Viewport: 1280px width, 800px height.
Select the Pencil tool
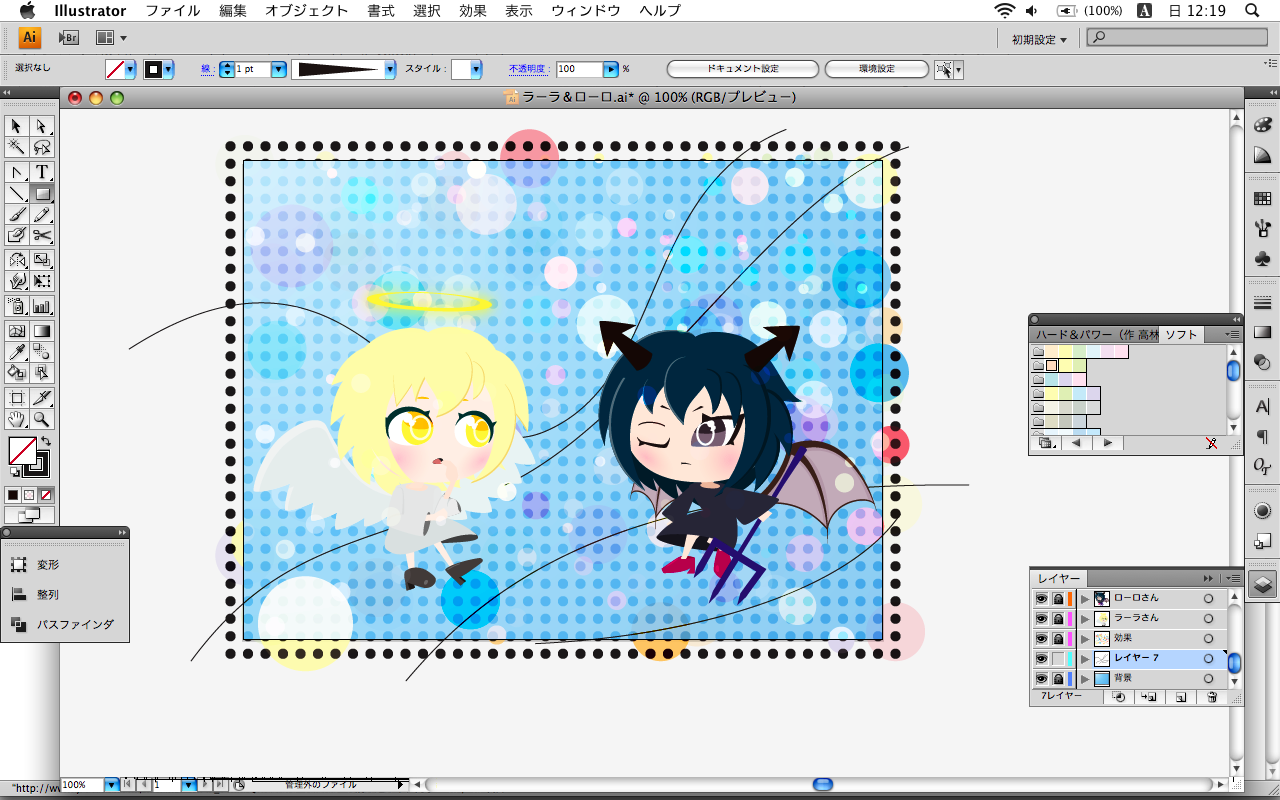(x=42, y=214)
